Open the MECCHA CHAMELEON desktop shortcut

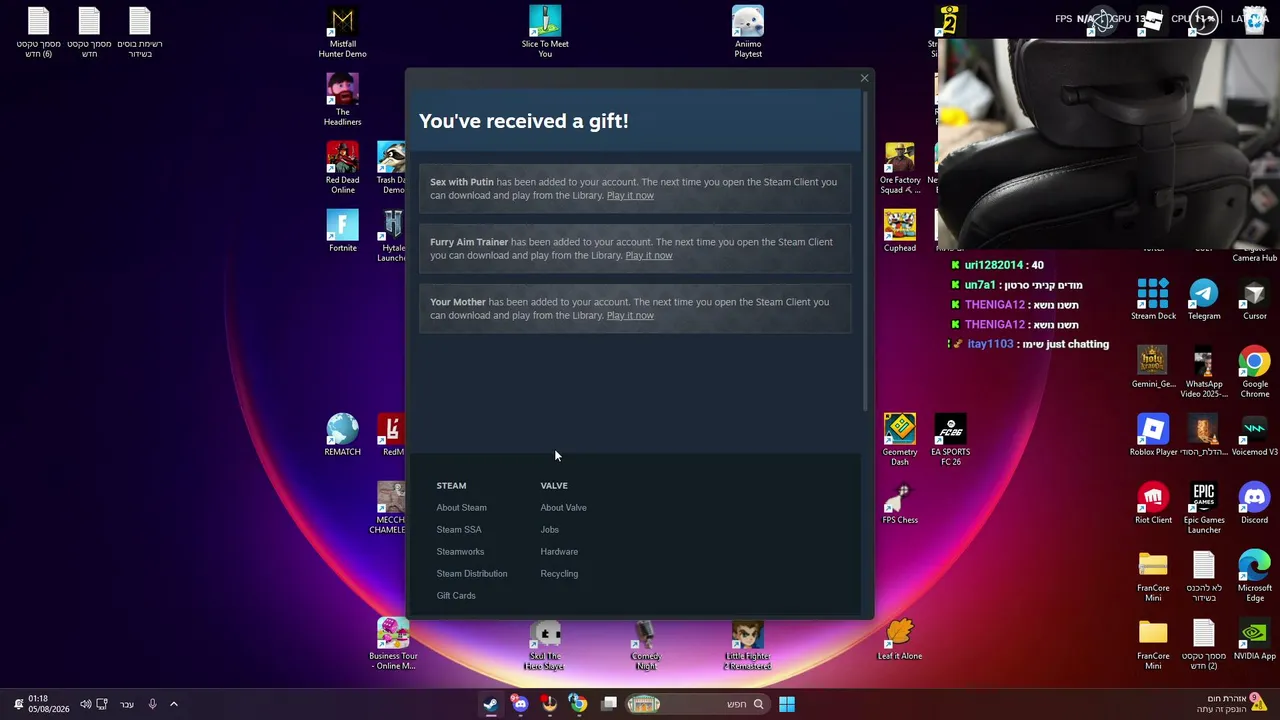391,508
